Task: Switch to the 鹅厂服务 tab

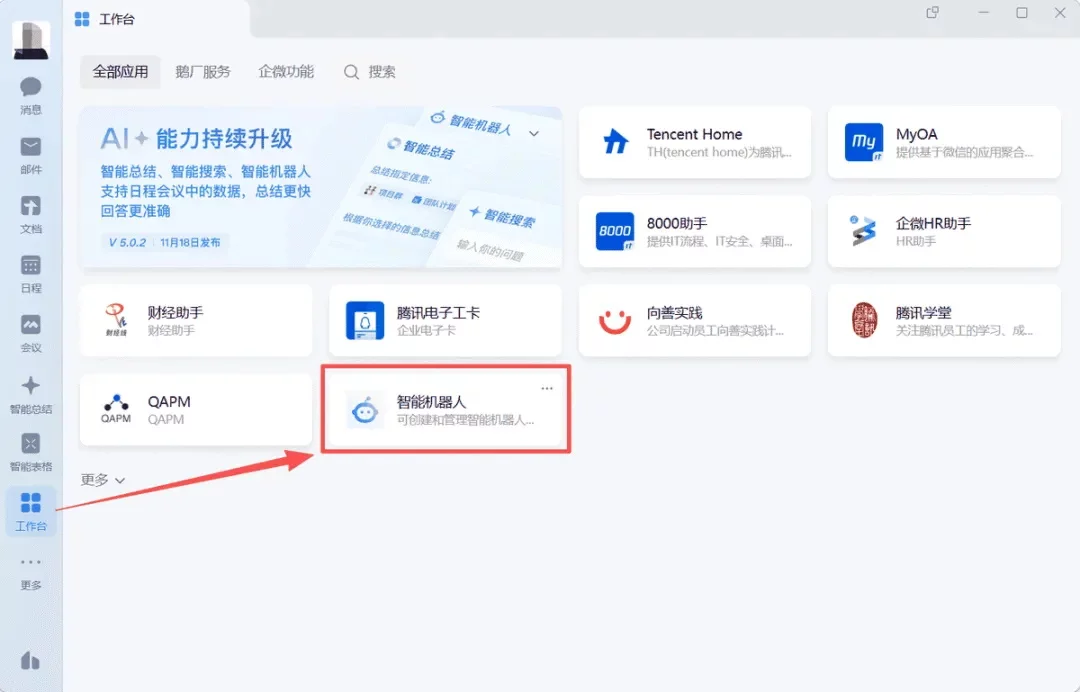Action: pos(202,72)
